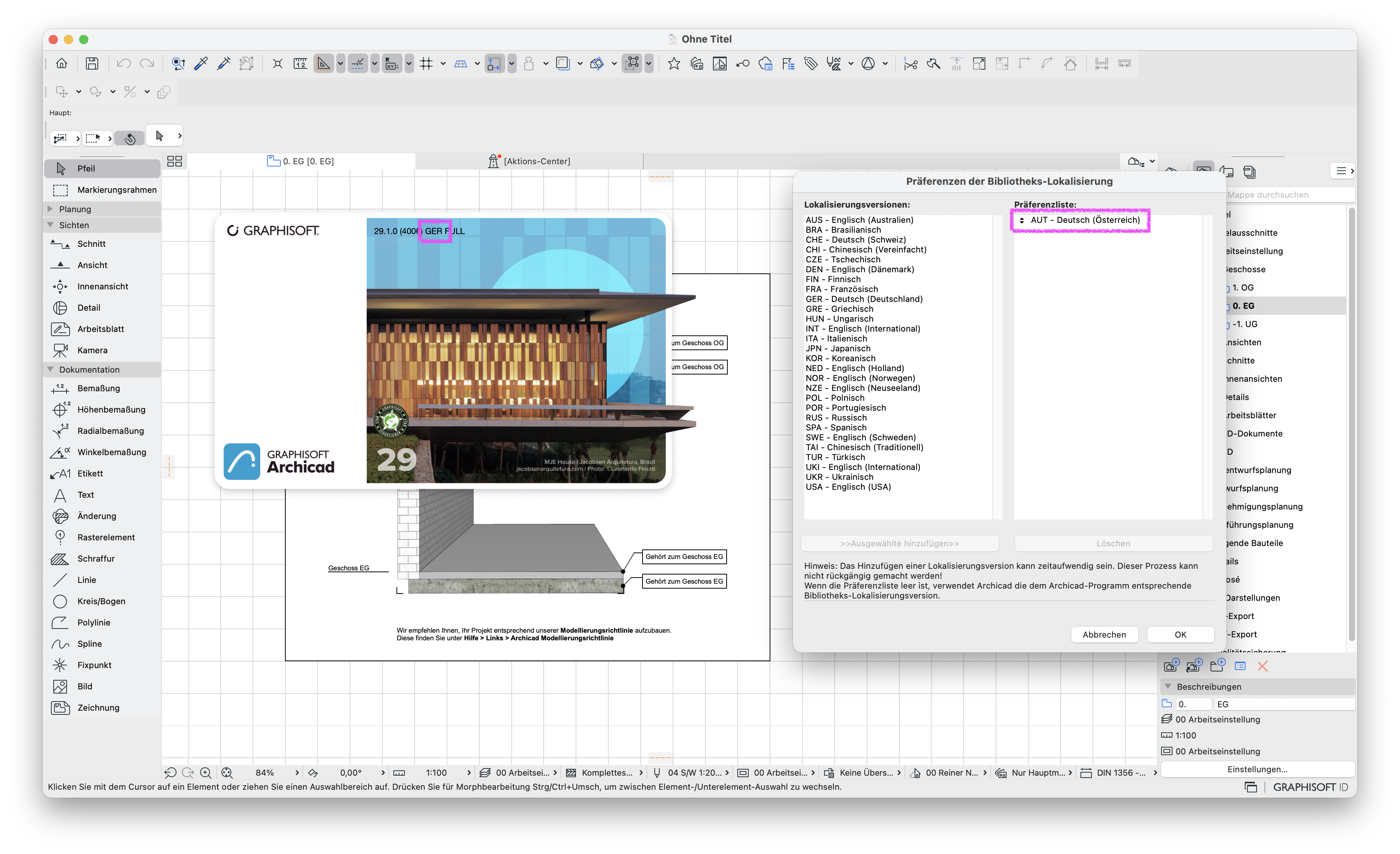
Task: Select the Text tool
Action: click(102, 495)
